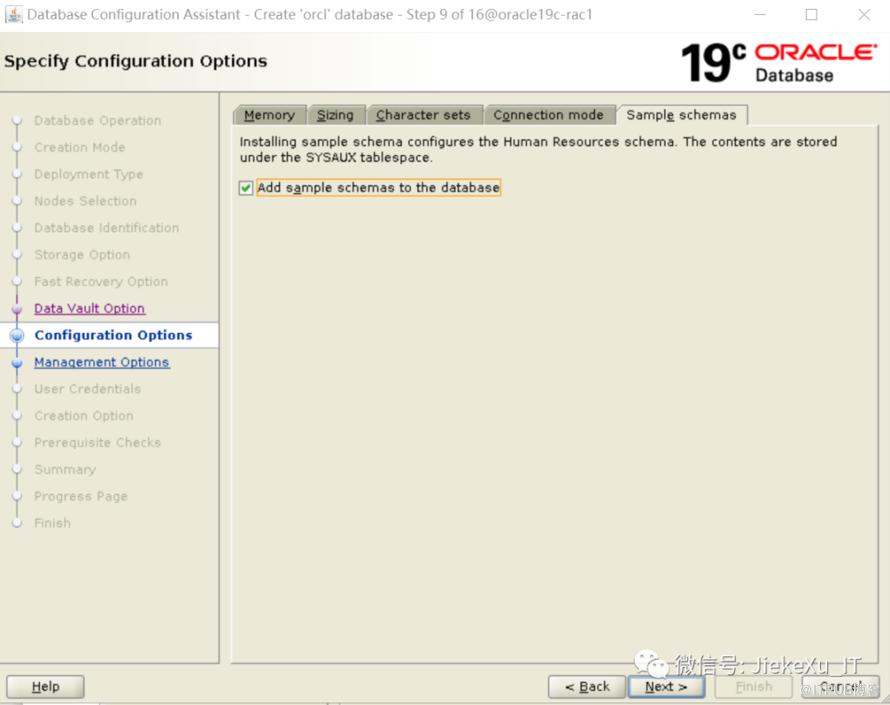Screen dimensions: 890x705
Task: Select Configuration Options in step list
Action: click(113, 336)
